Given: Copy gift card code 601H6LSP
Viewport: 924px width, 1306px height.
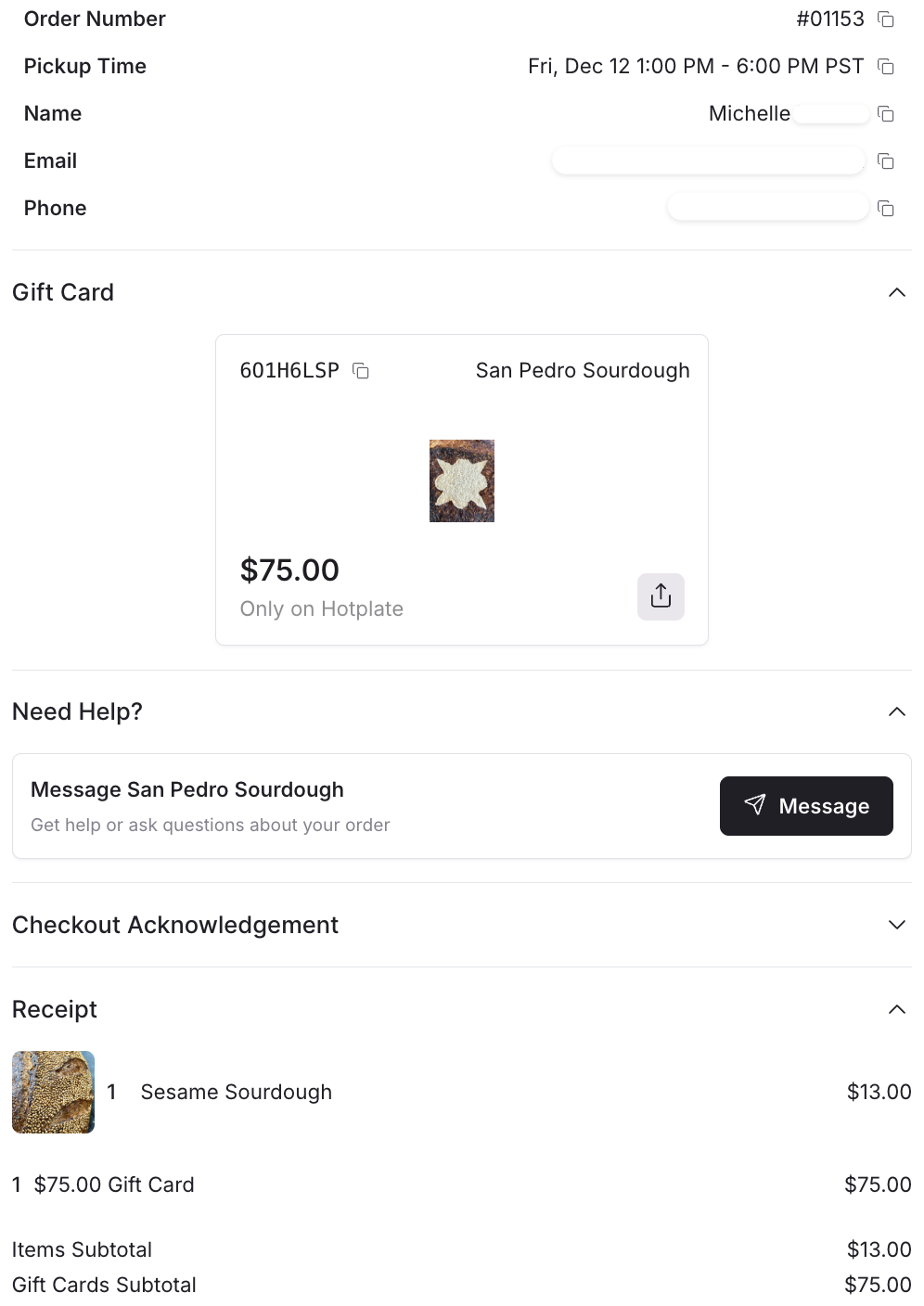Looking at the screenshot, I should point(361,371).
